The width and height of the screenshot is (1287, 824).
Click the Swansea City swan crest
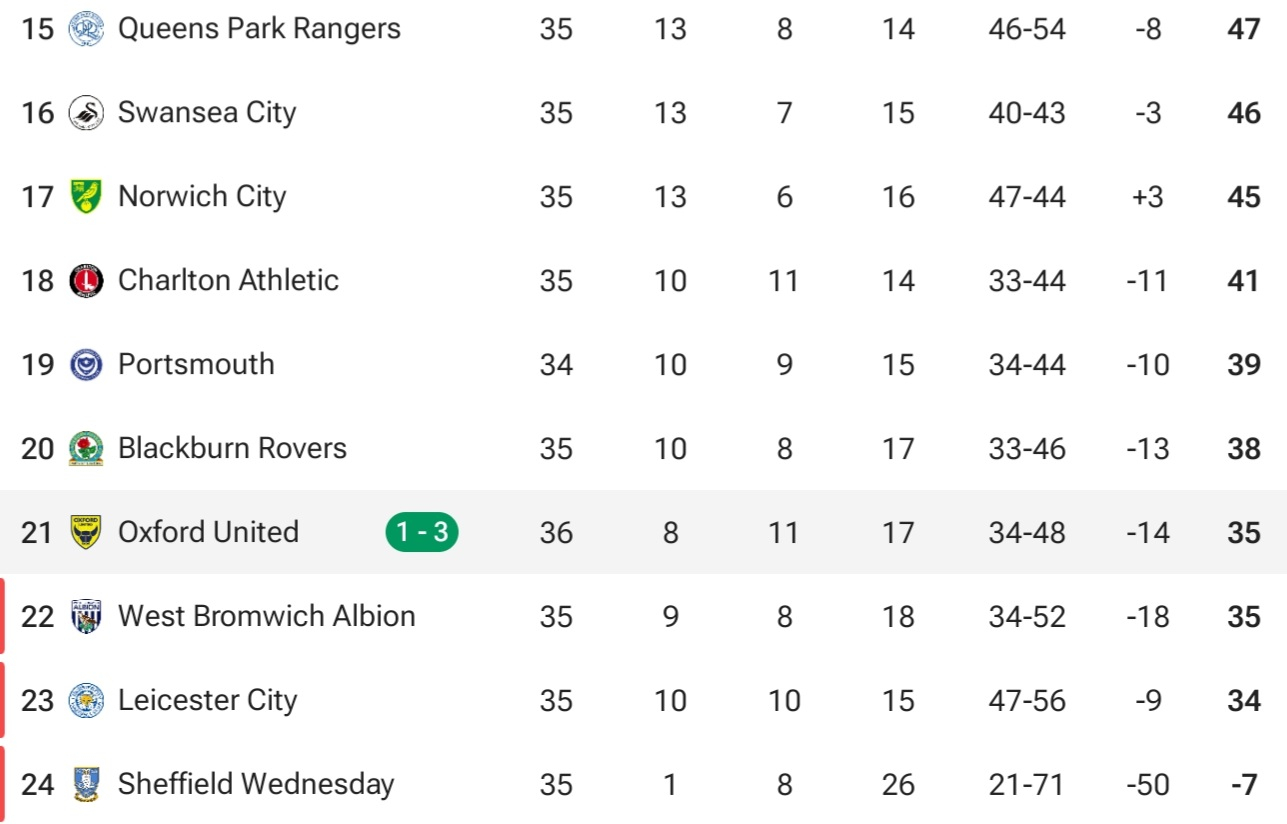tap(86, 112)
